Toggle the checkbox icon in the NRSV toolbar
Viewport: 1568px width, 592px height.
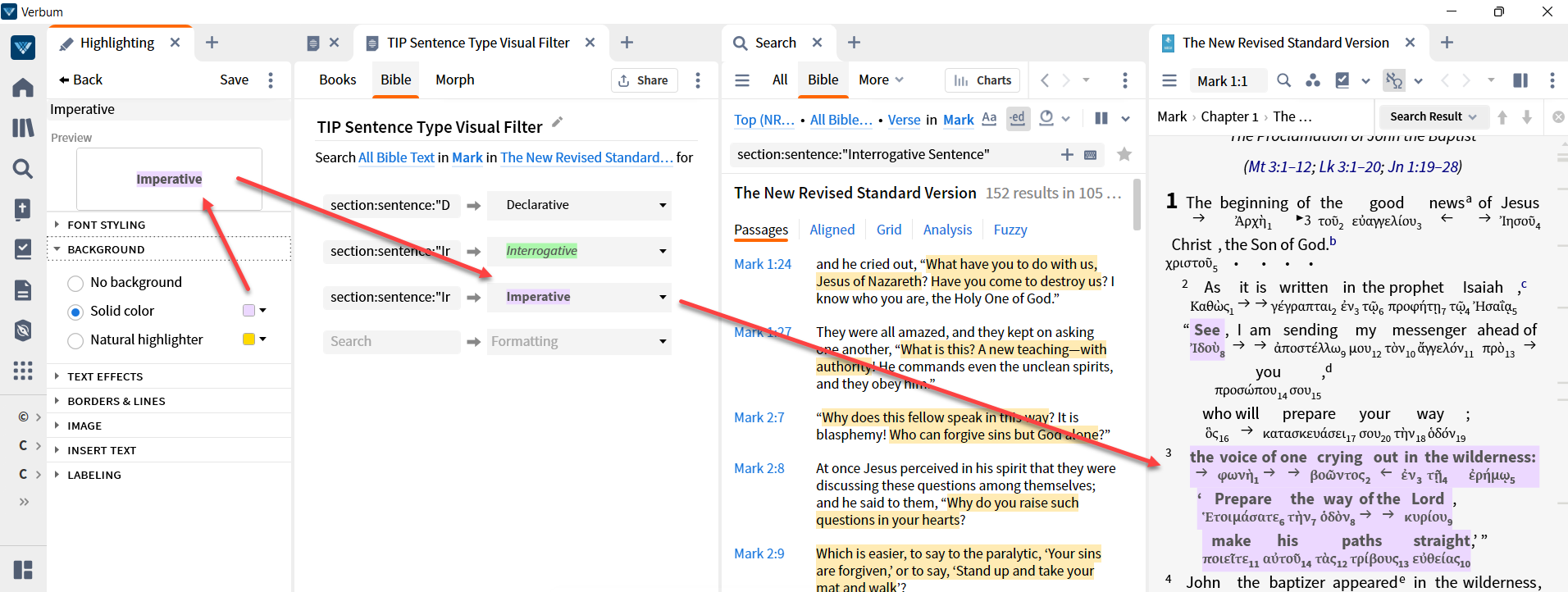tap(1342, 80)
